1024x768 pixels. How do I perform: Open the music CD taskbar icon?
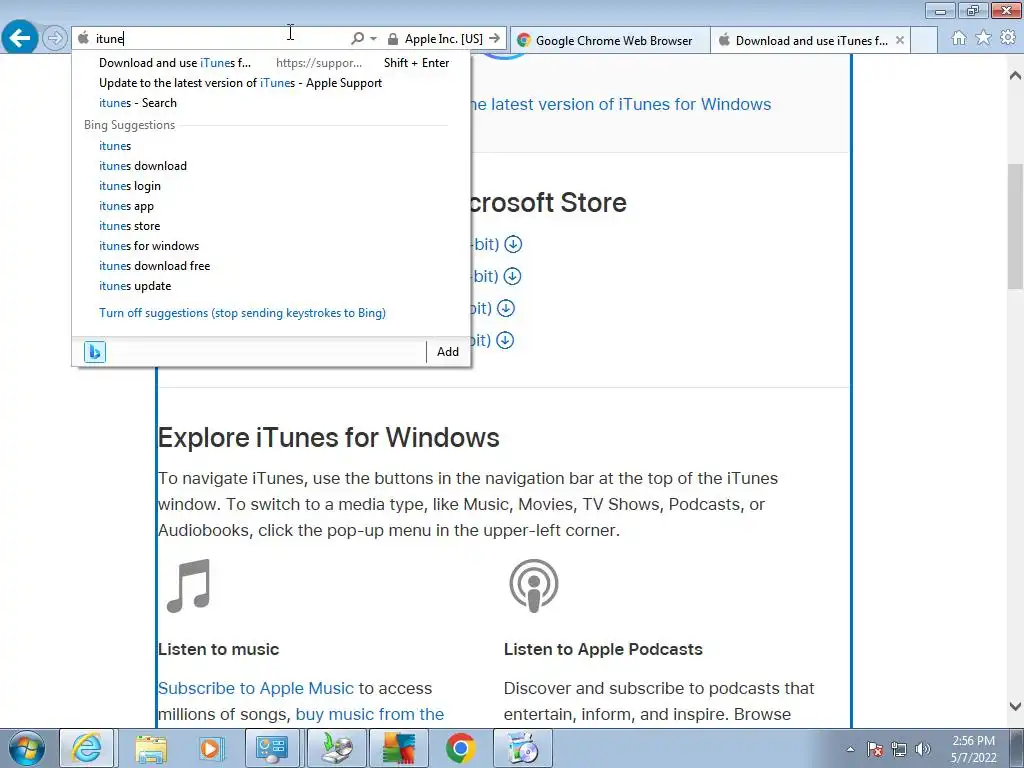coord(522,748)
